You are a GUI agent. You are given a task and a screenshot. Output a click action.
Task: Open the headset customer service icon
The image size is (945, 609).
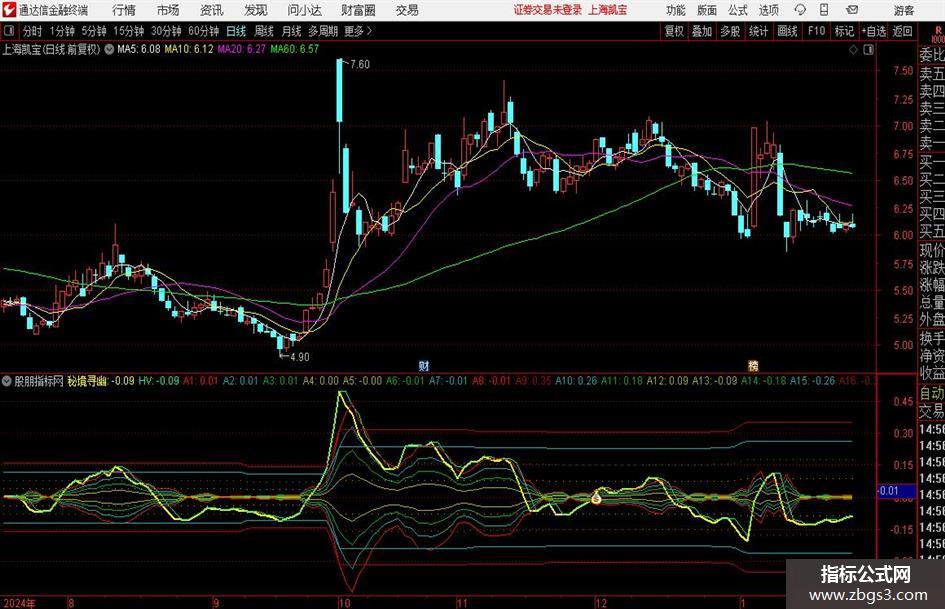(x=800, y=10)
